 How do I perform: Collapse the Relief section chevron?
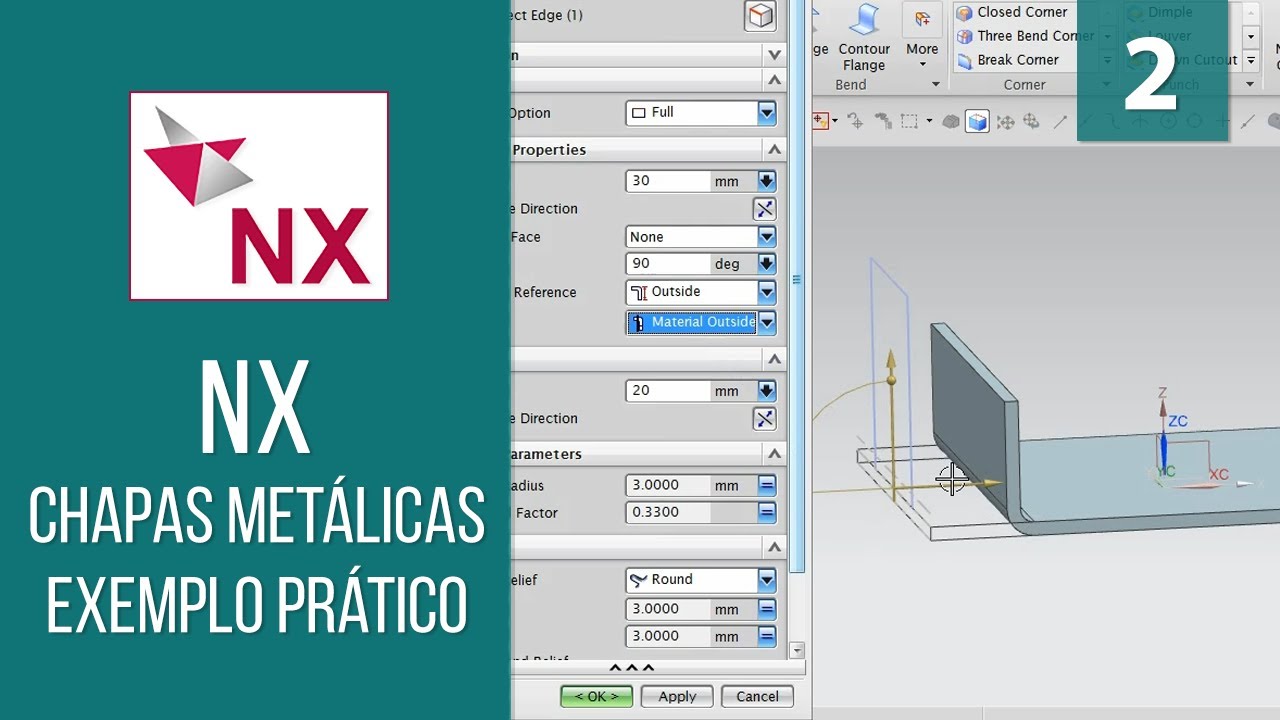tap(774, 547)
